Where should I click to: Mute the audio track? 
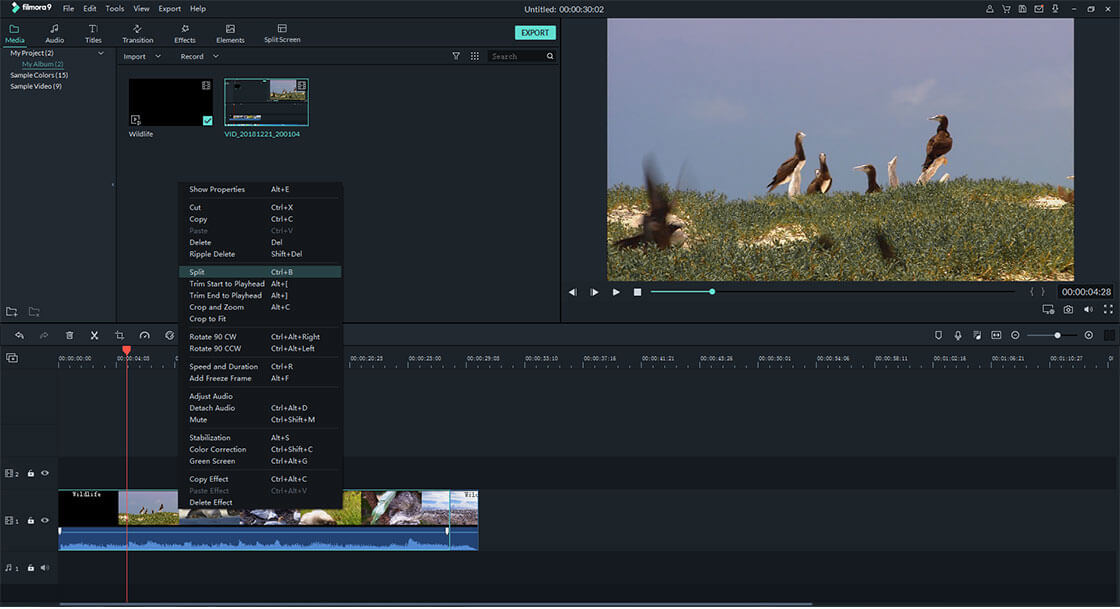pyautogui.click(x=43, y=567)
